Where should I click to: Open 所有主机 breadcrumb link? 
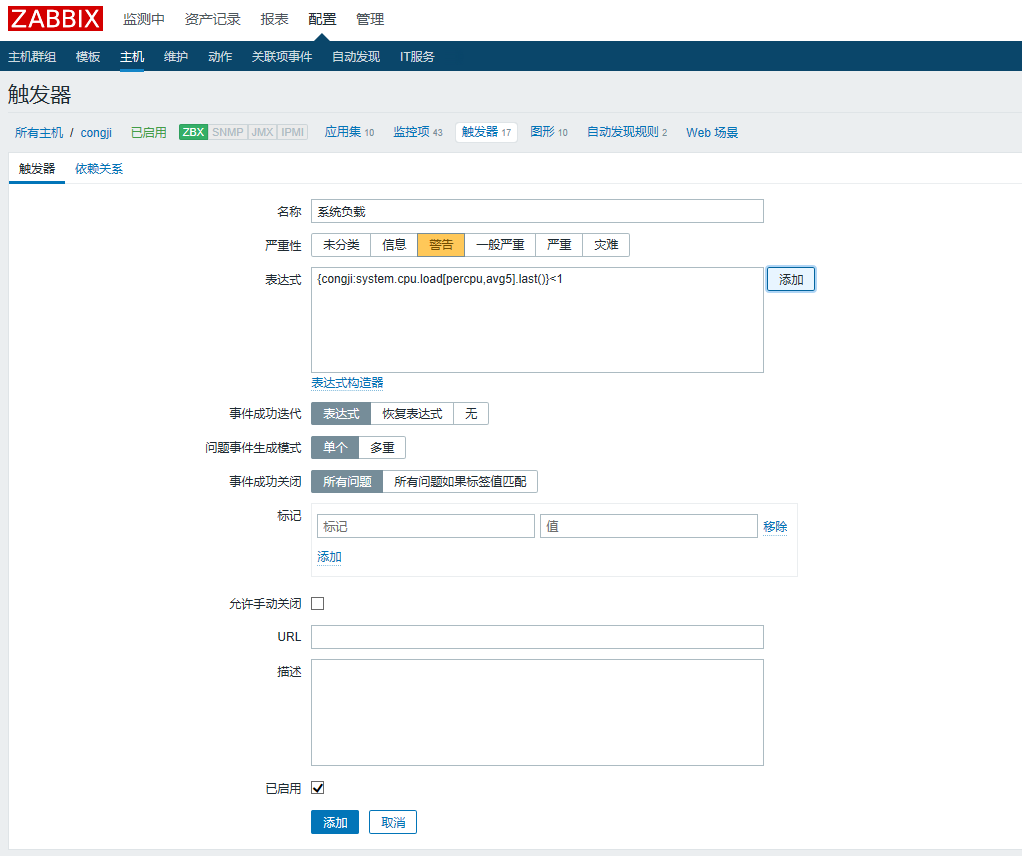[x=39, y=132]
